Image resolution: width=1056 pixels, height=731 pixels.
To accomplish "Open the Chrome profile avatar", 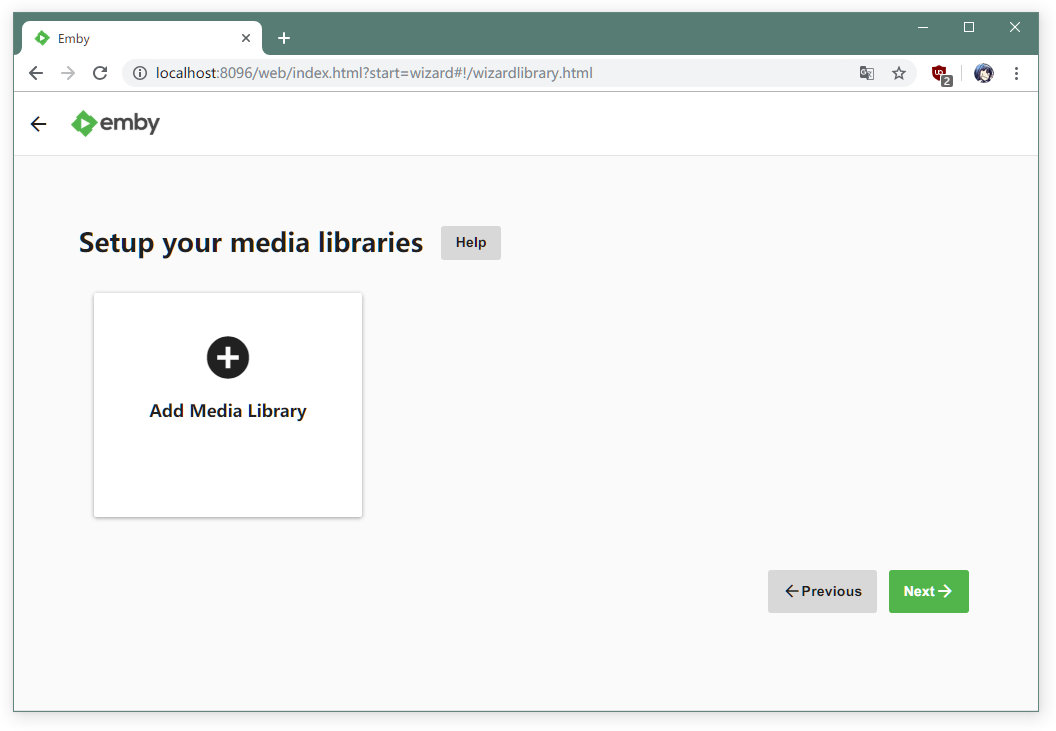I will [983, 73].
